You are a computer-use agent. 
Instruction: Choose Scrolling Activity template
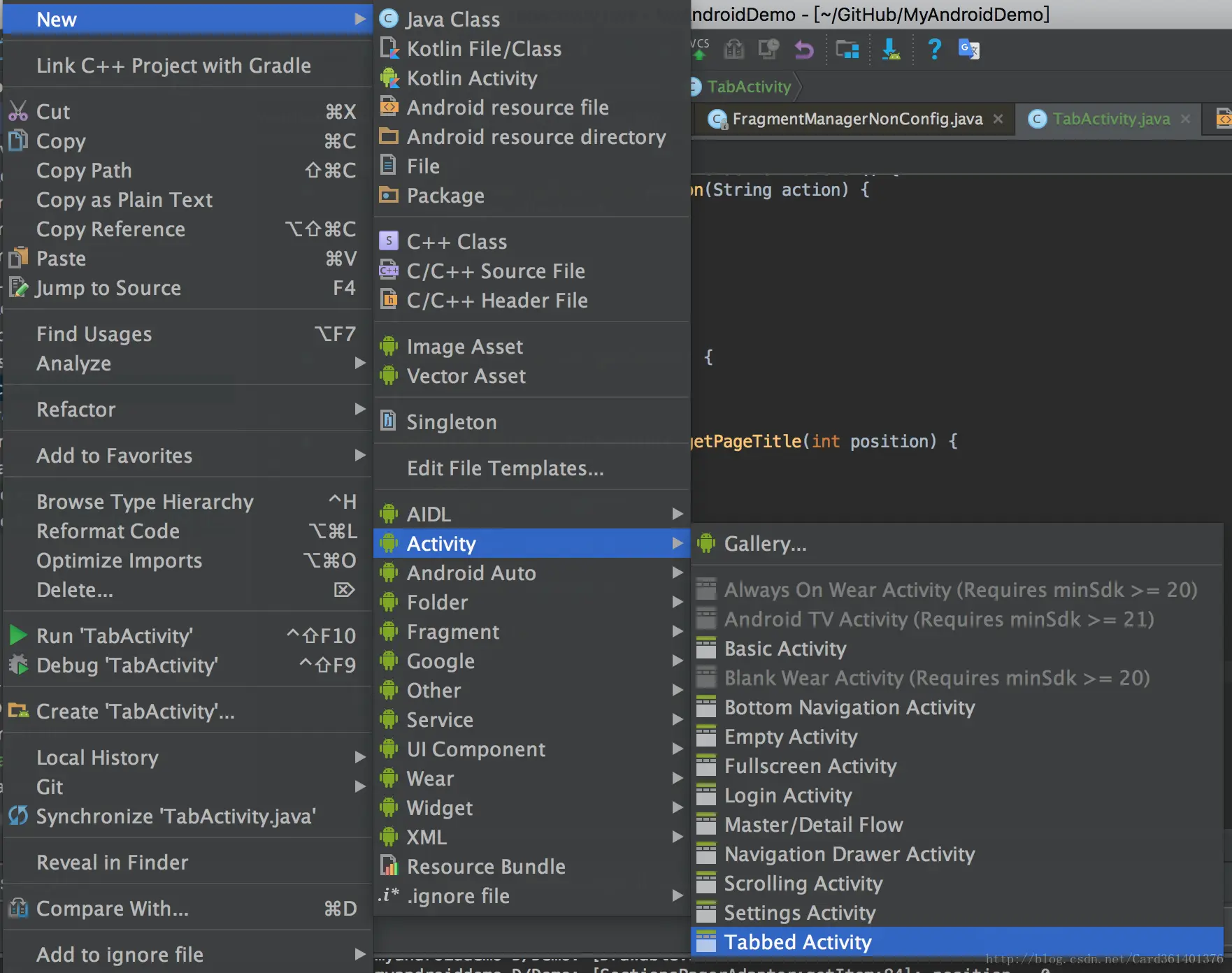(x=957, y=883)
